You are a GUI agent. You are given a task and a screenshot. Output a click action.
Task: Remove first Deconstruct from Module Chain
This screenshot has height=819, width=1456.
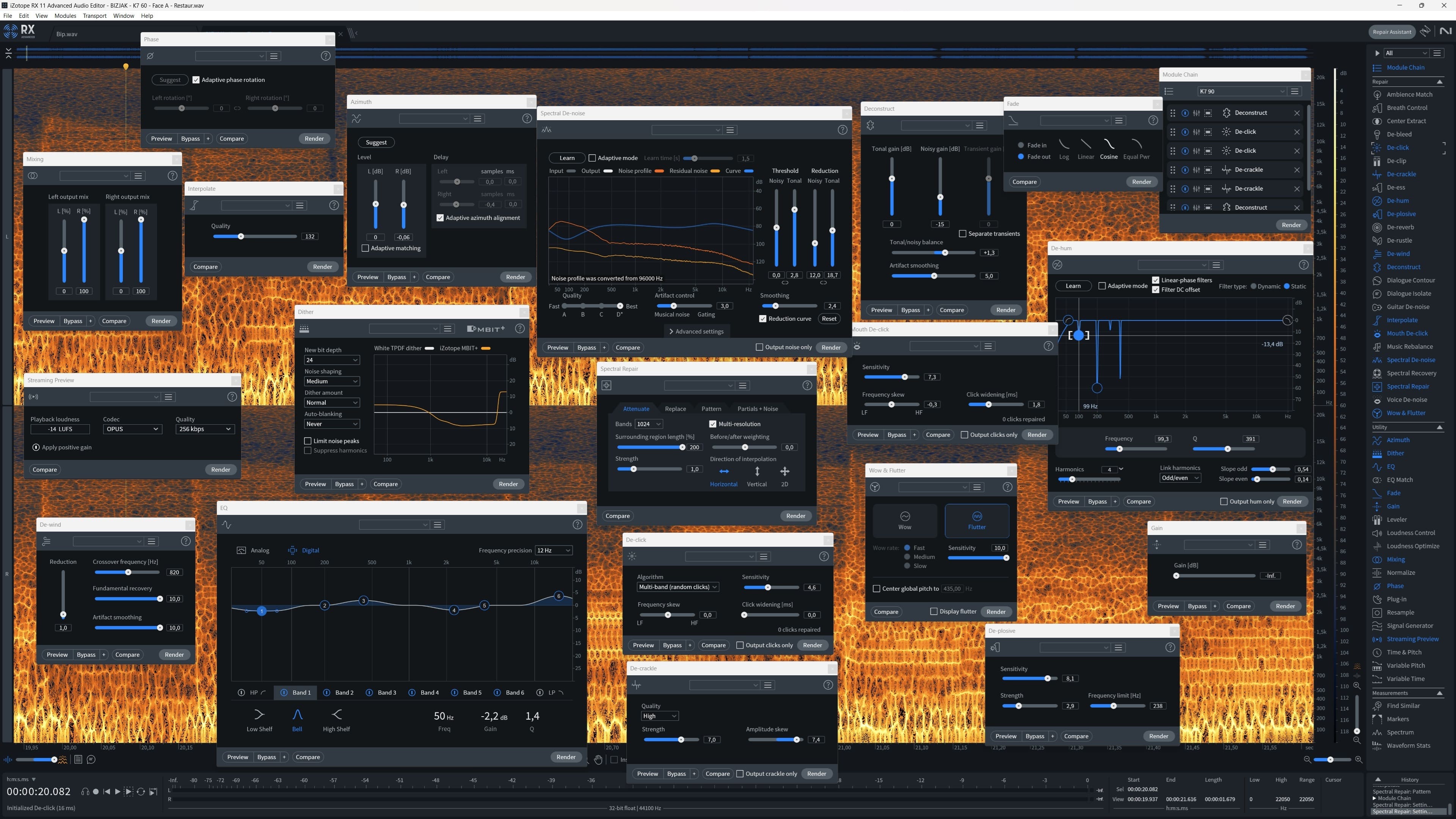pos(1297,113)
